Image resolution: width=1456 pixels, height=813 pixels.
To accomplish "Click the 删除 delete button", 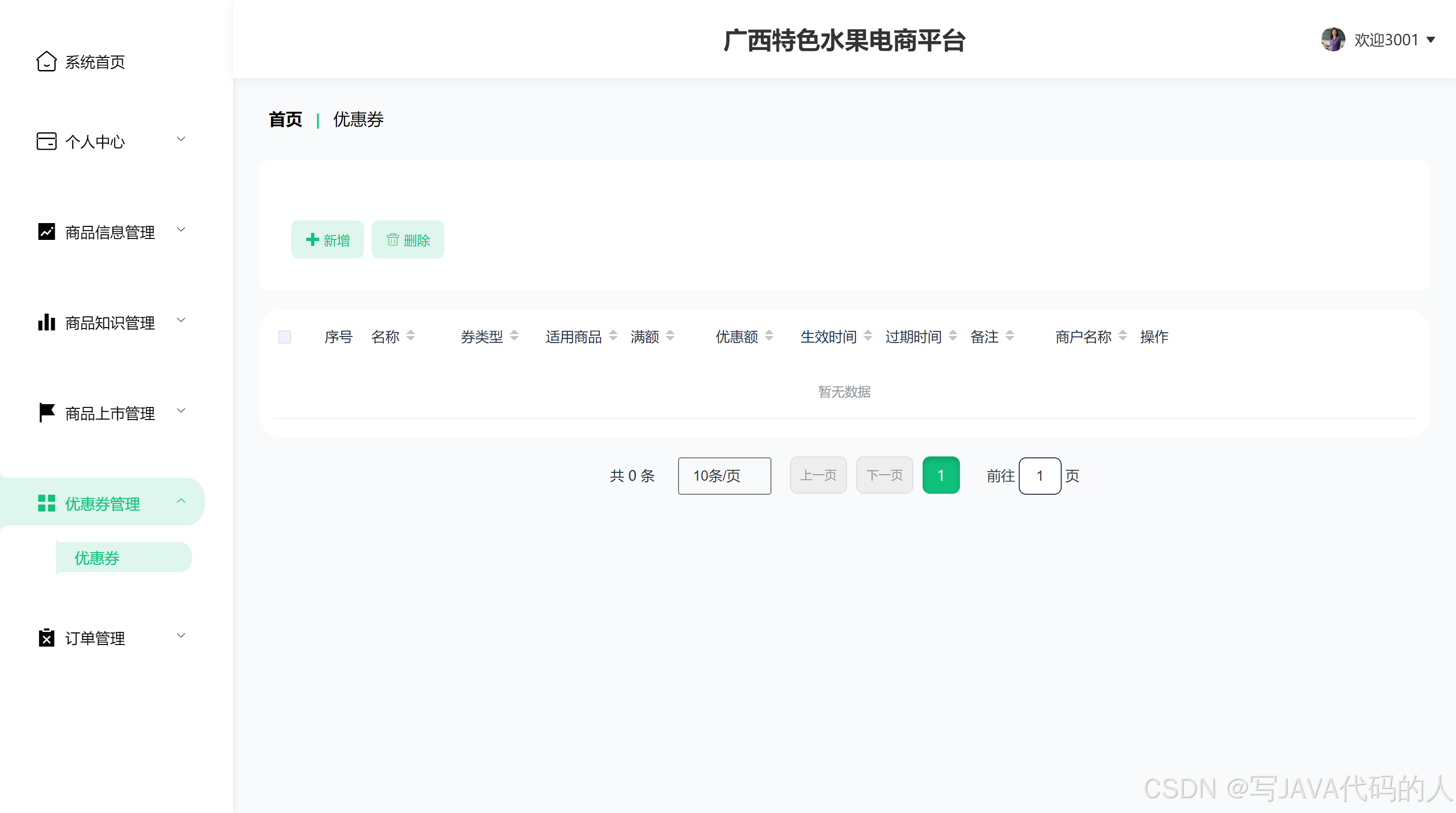I will point(408,240).
